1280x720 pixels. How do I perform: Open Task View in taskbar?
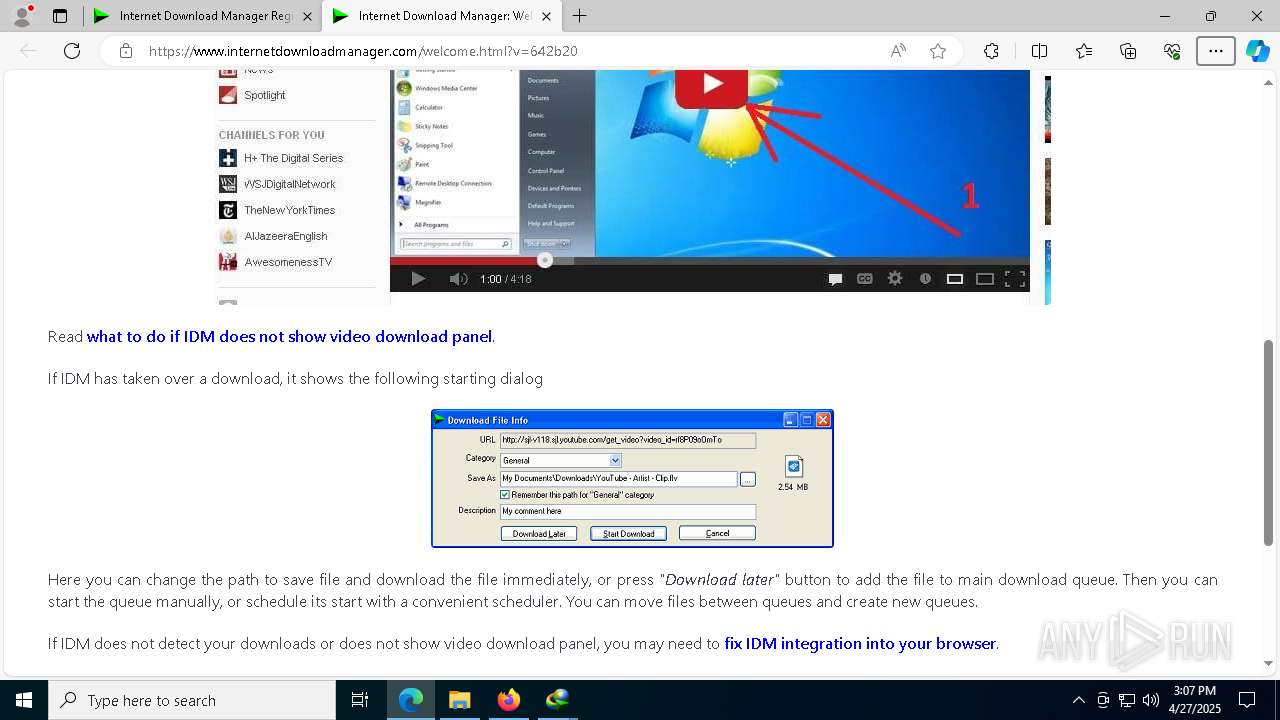tap(360, 700)
